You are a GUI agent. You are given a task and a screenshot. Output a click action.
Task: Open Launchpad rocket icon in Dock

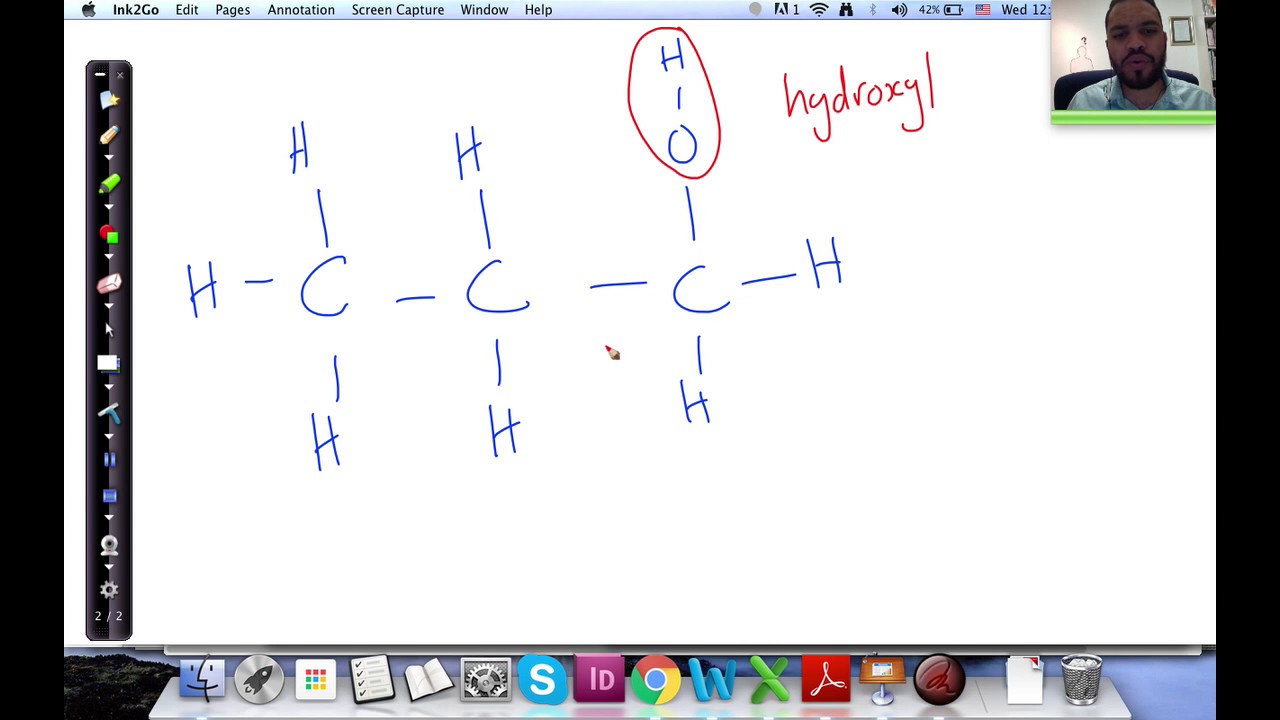point(258,680)
